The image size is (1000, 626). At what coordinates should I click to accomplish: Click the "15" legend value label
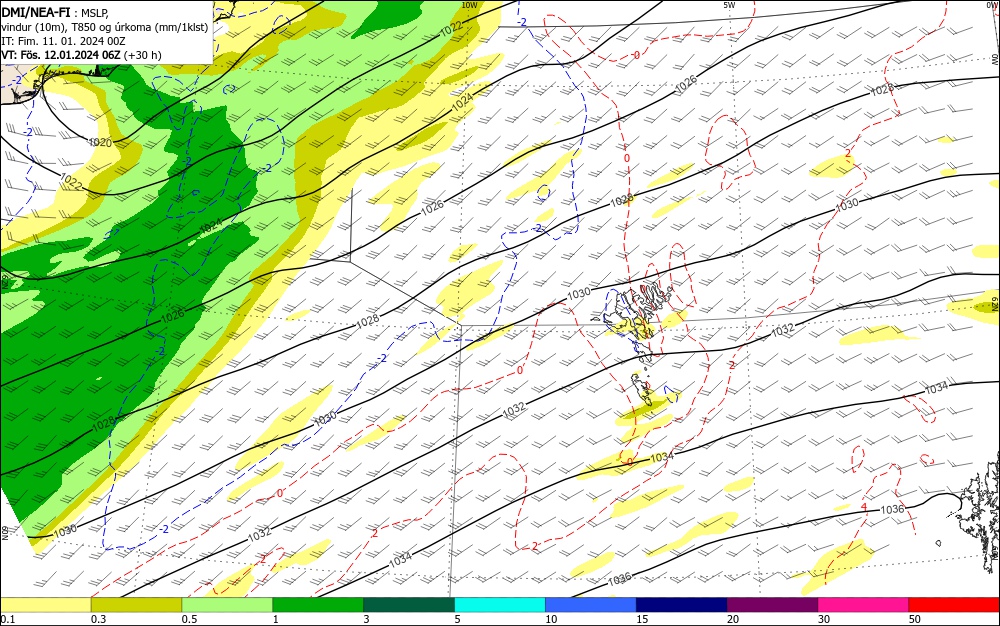point(642,619)
